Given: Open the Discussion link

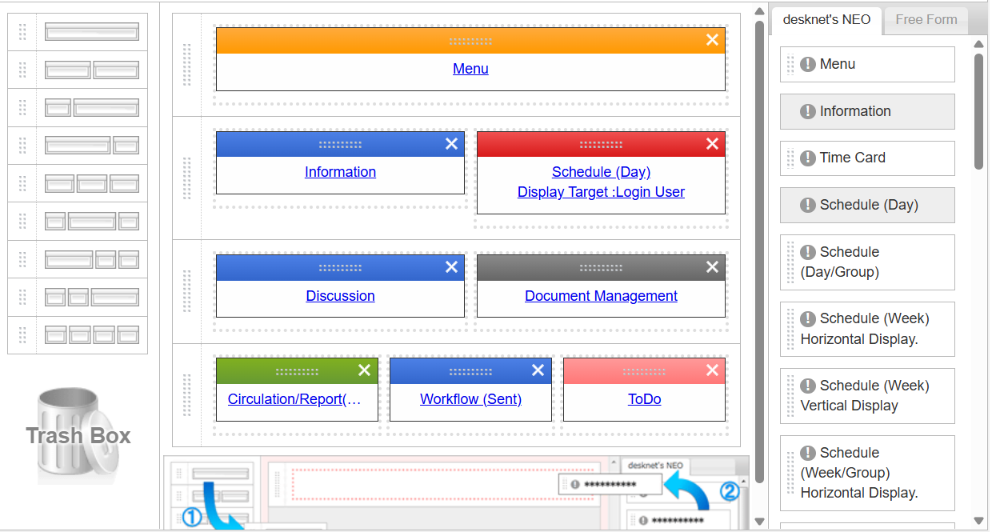Looking at the screenshot, I should point(340,296).
